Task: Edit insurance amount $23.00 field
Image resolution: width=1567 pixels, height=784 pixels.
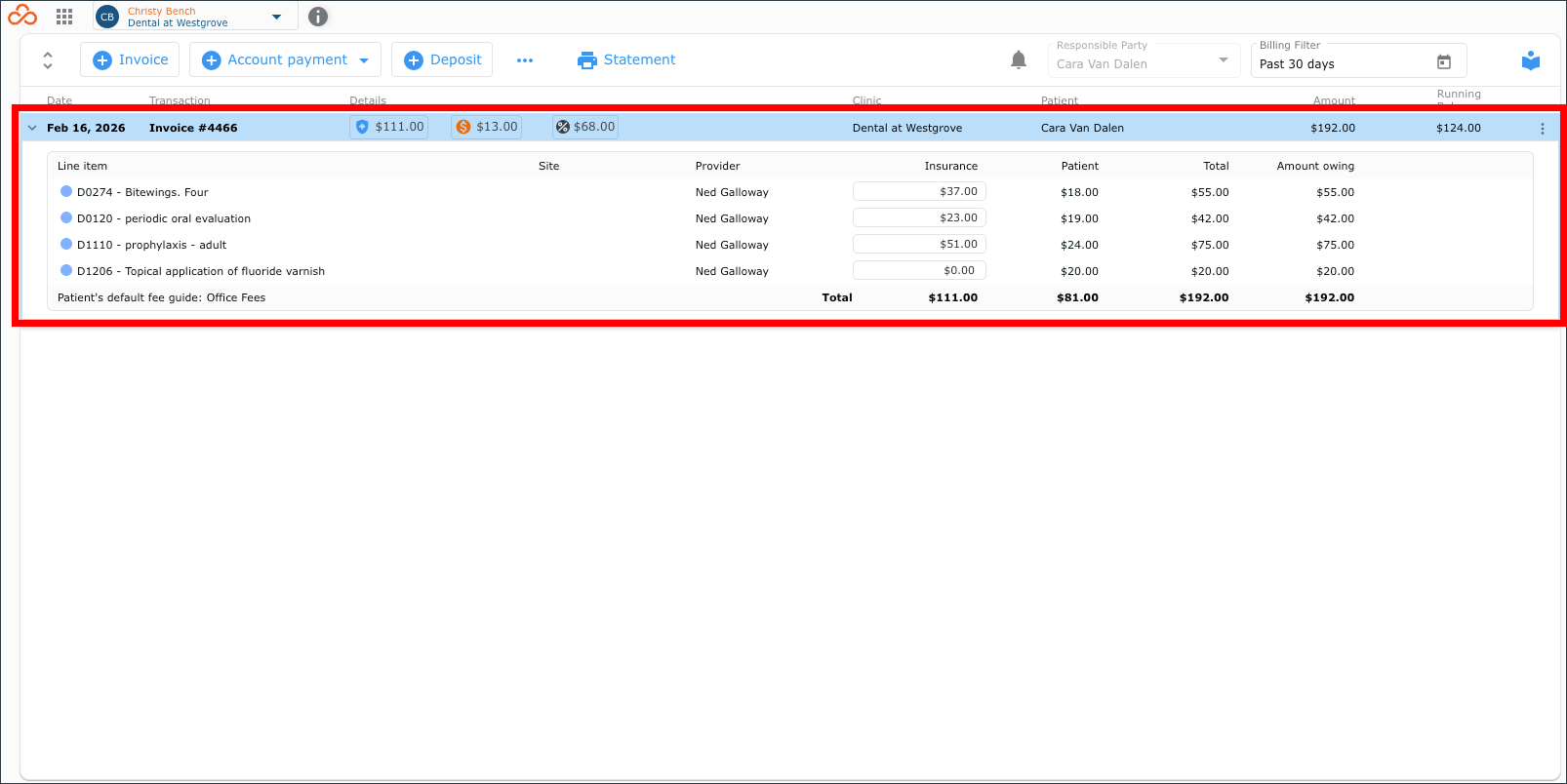Action: (x=919, y=217)
